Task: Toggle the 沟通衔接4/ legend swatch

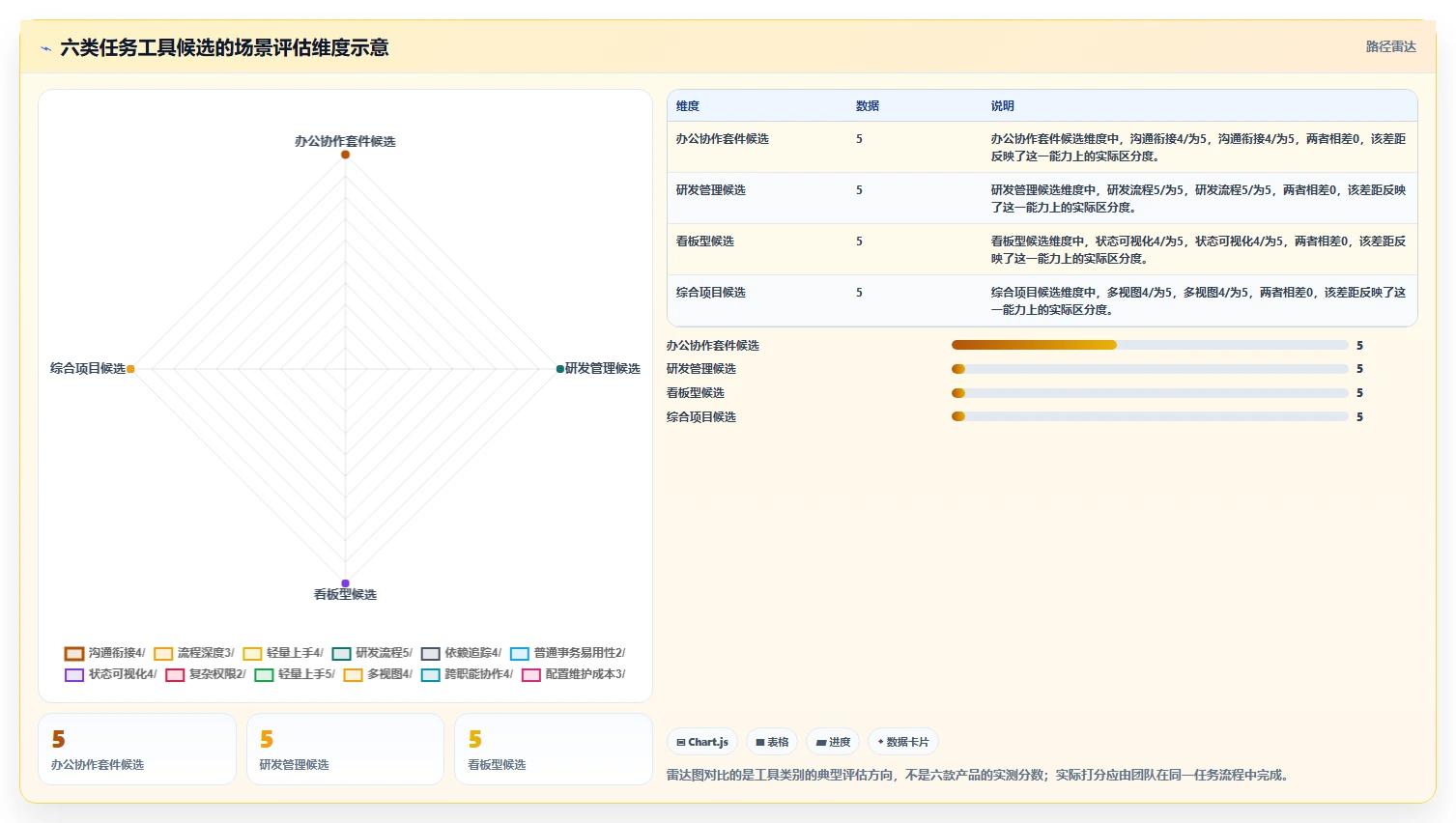Action: pyautogui.click(x=74, y=654)
